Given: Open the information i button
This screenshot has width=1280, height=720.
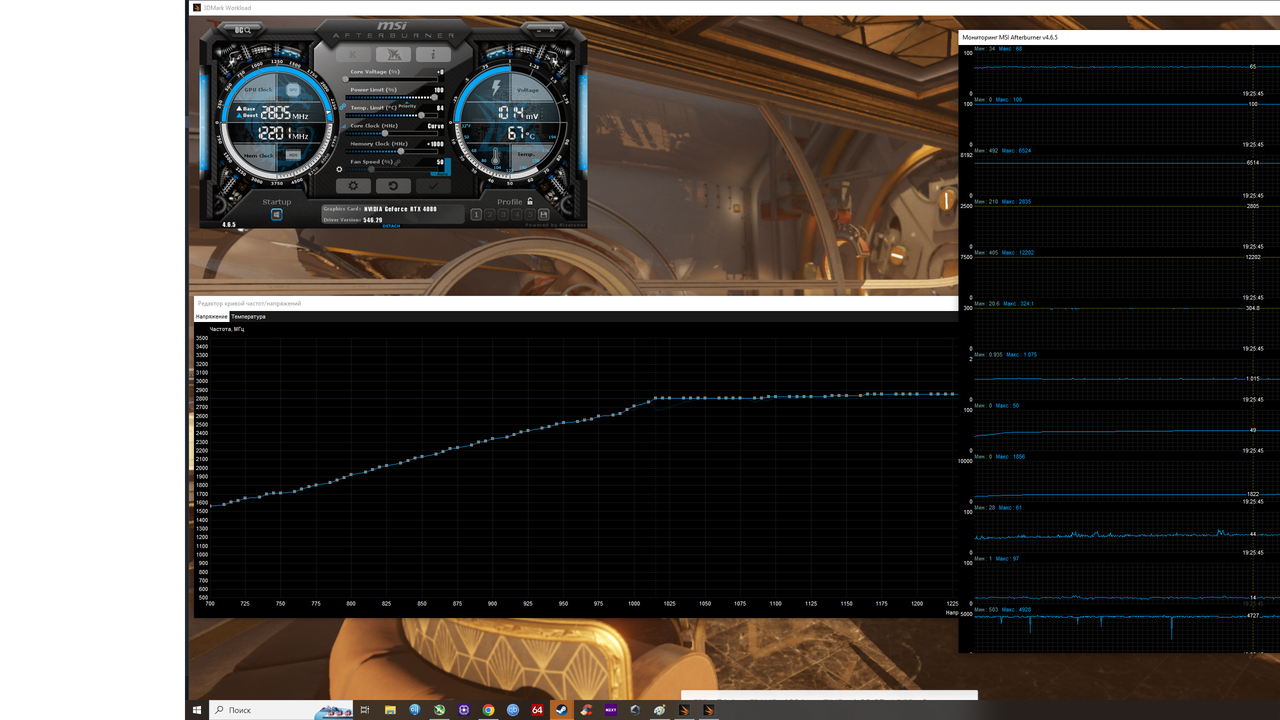Looking at the screenshot, I should [433, 54].
